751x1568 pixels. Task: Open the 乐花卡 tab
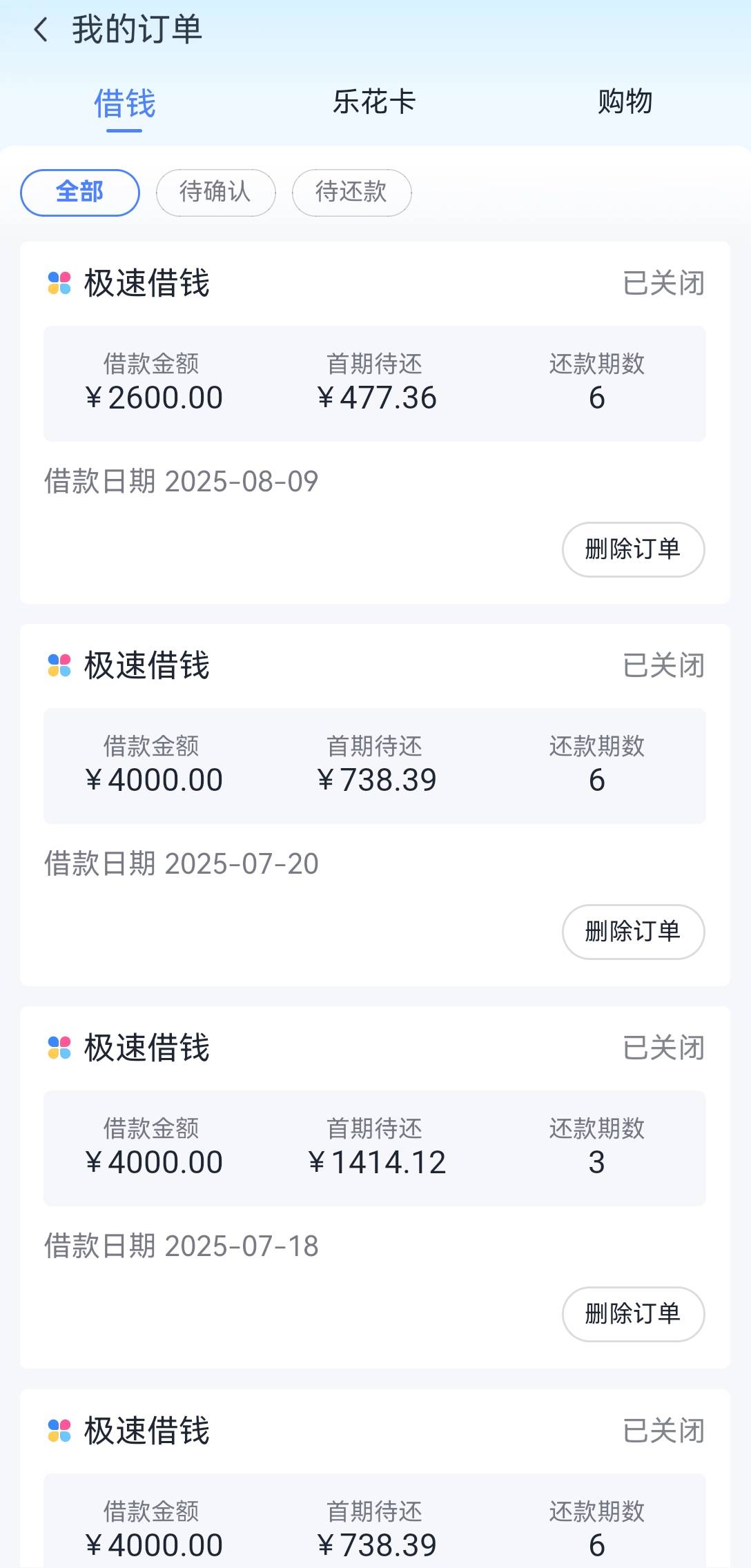[375, 101]
